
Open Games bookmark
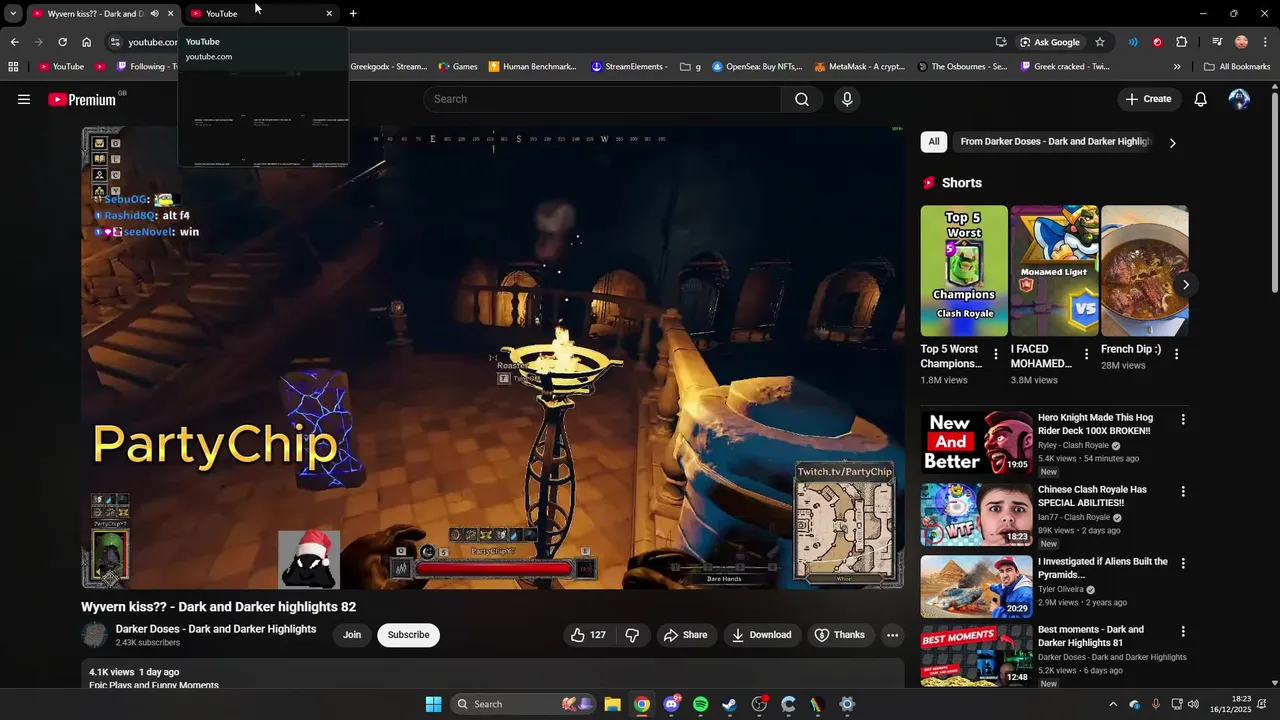coord(458,67)
